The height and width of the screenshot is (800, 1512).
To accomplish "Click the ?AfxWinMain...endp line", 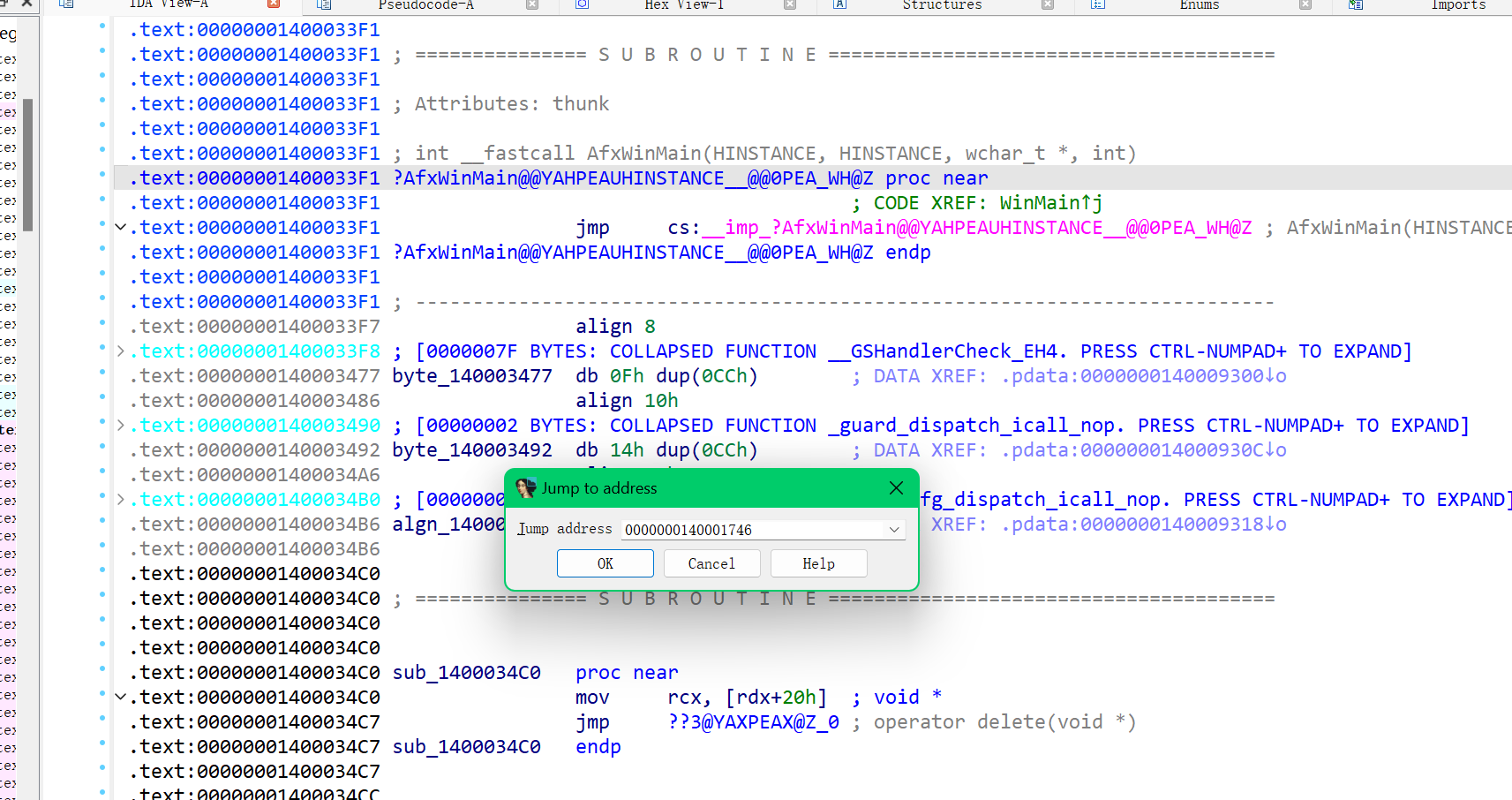I will (662, 253).
